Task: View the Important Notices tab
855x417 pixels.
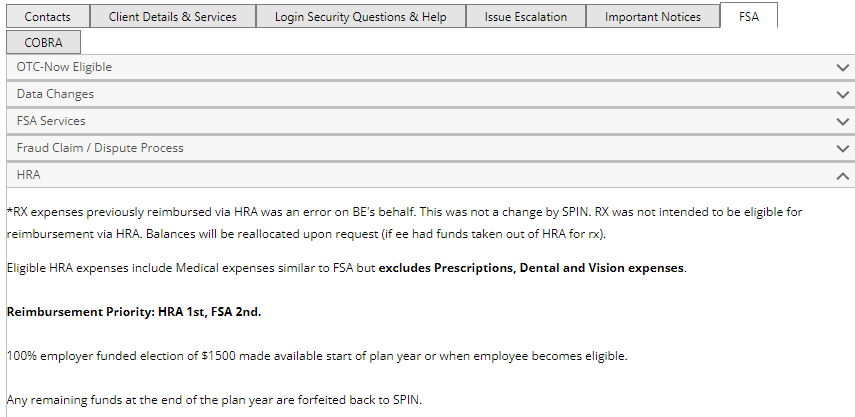Action: 653,16
